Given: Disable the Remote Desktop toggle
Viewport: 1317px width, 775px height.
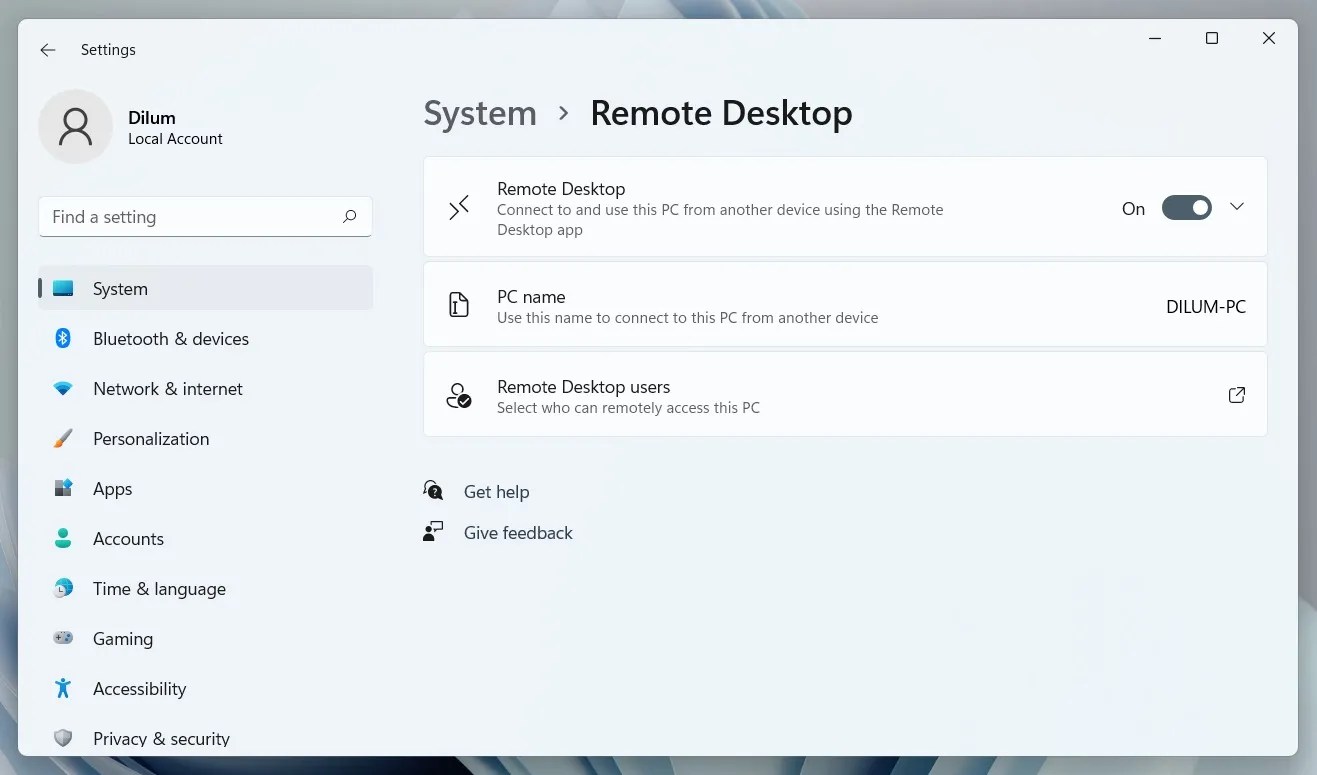Looking at the screenshot, I should (x=1187, y=207).
